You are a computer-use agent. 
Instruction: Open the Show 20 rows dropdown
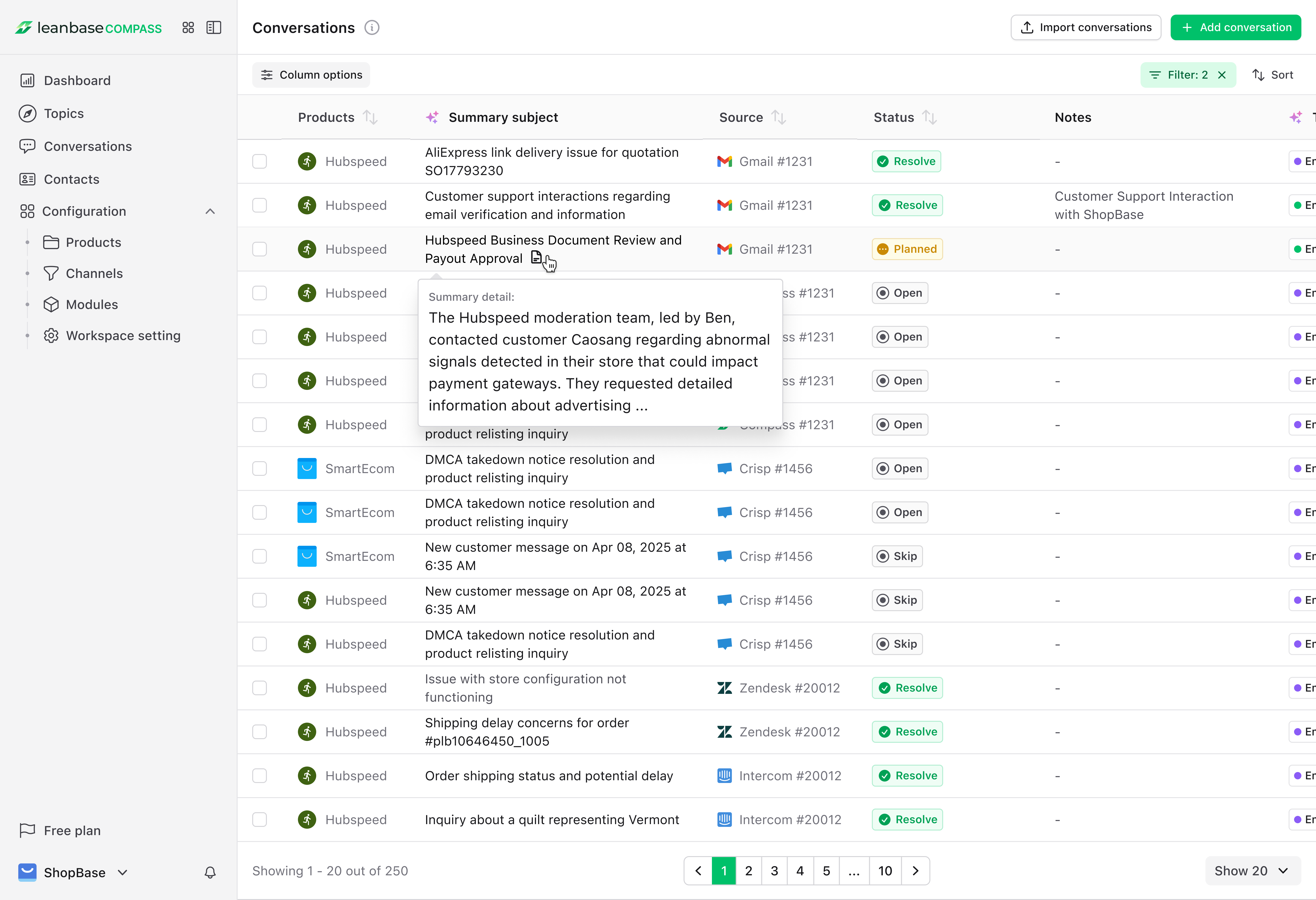[x=1251, y=871]
